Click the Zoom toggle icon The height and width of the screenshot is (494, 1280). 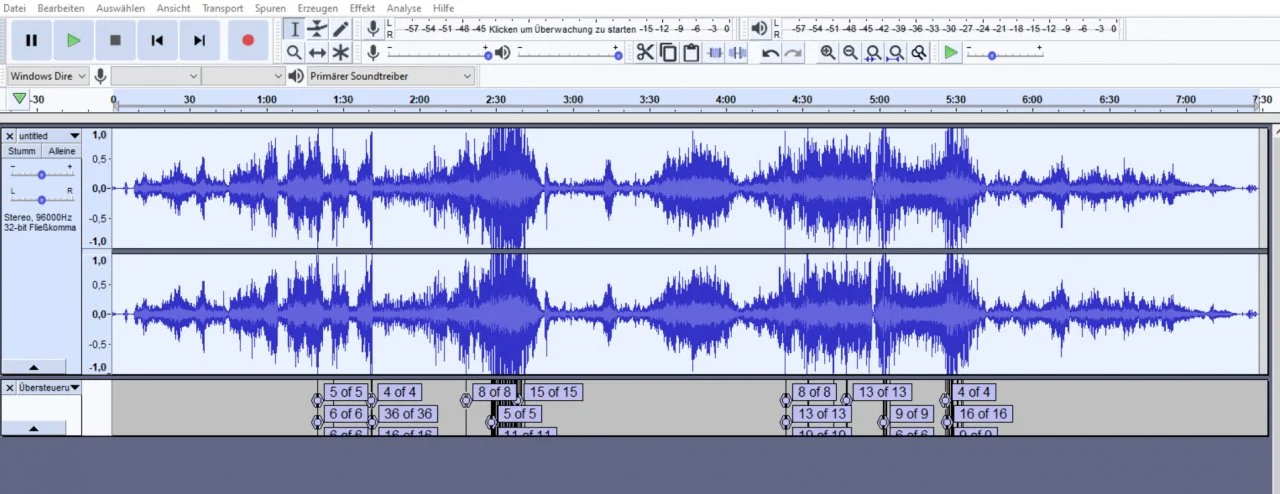pyautogui.click(x=918, y=52)
